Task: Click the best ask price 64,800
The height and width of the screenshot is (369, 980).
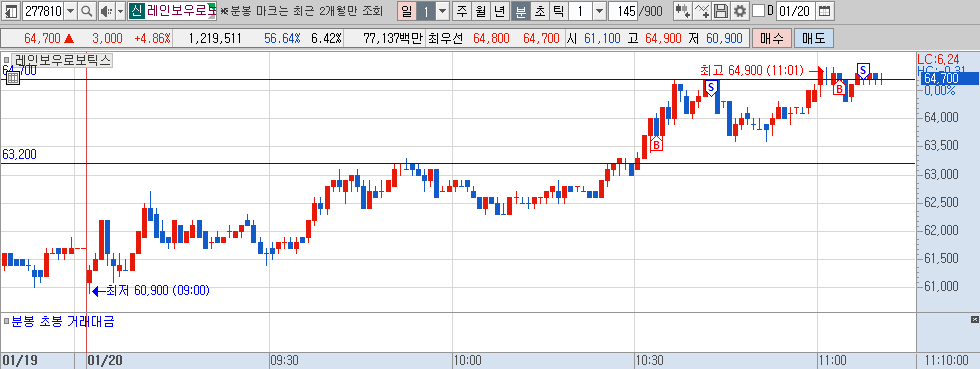Action: coord(491,38)
